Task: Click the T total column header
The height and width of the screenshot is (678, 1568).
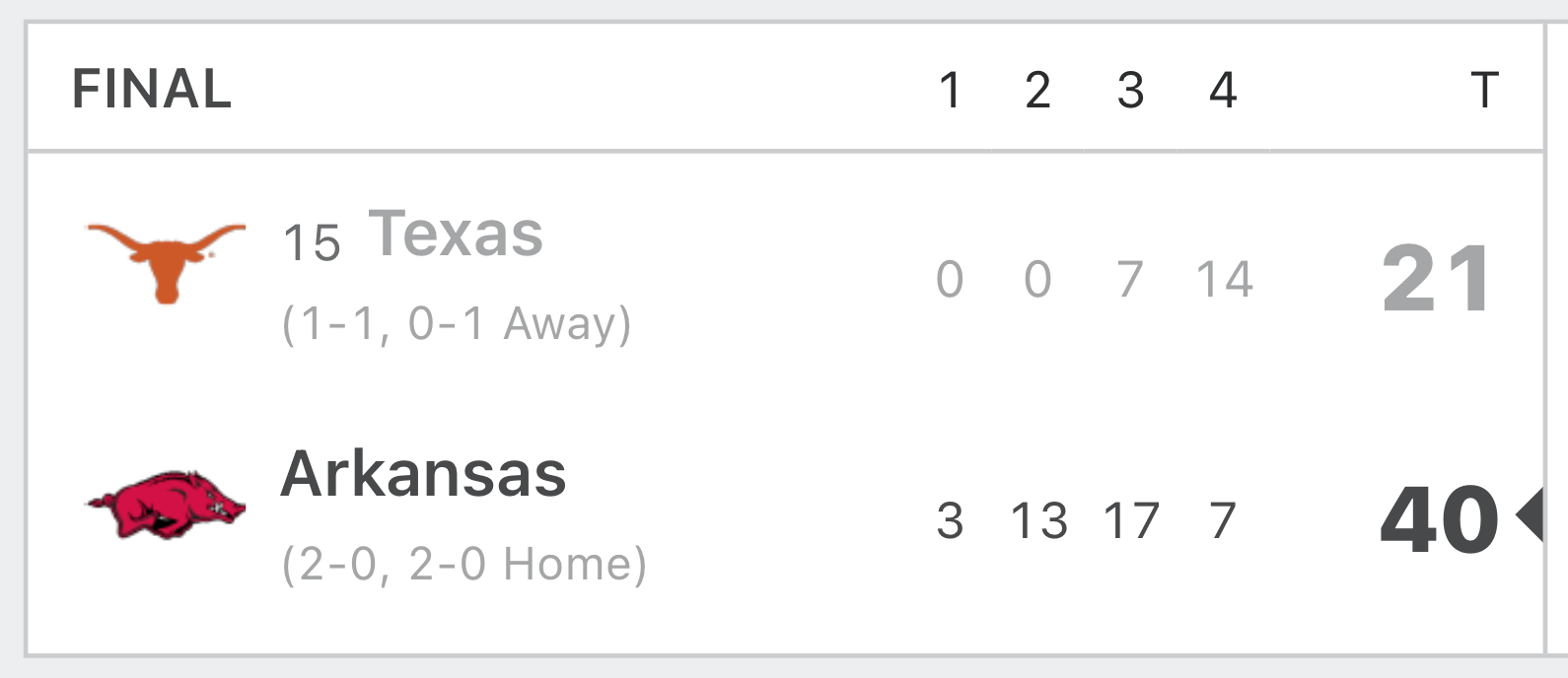Action: (x=1484, y=91)
